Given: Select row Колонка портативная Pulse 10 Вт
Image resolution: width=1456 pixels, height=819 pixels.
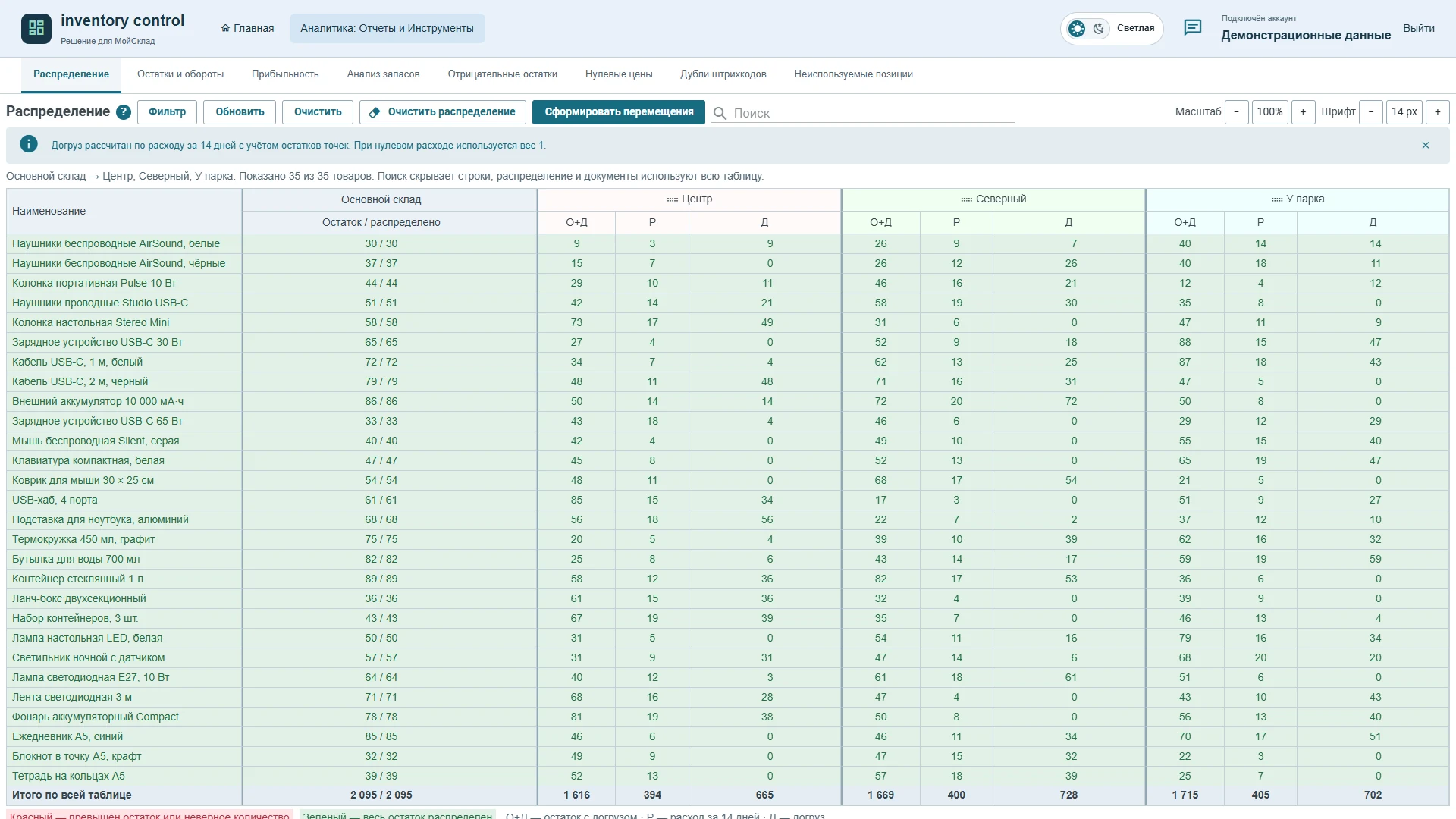Looking at the screenshot, I should coord(728,283).
